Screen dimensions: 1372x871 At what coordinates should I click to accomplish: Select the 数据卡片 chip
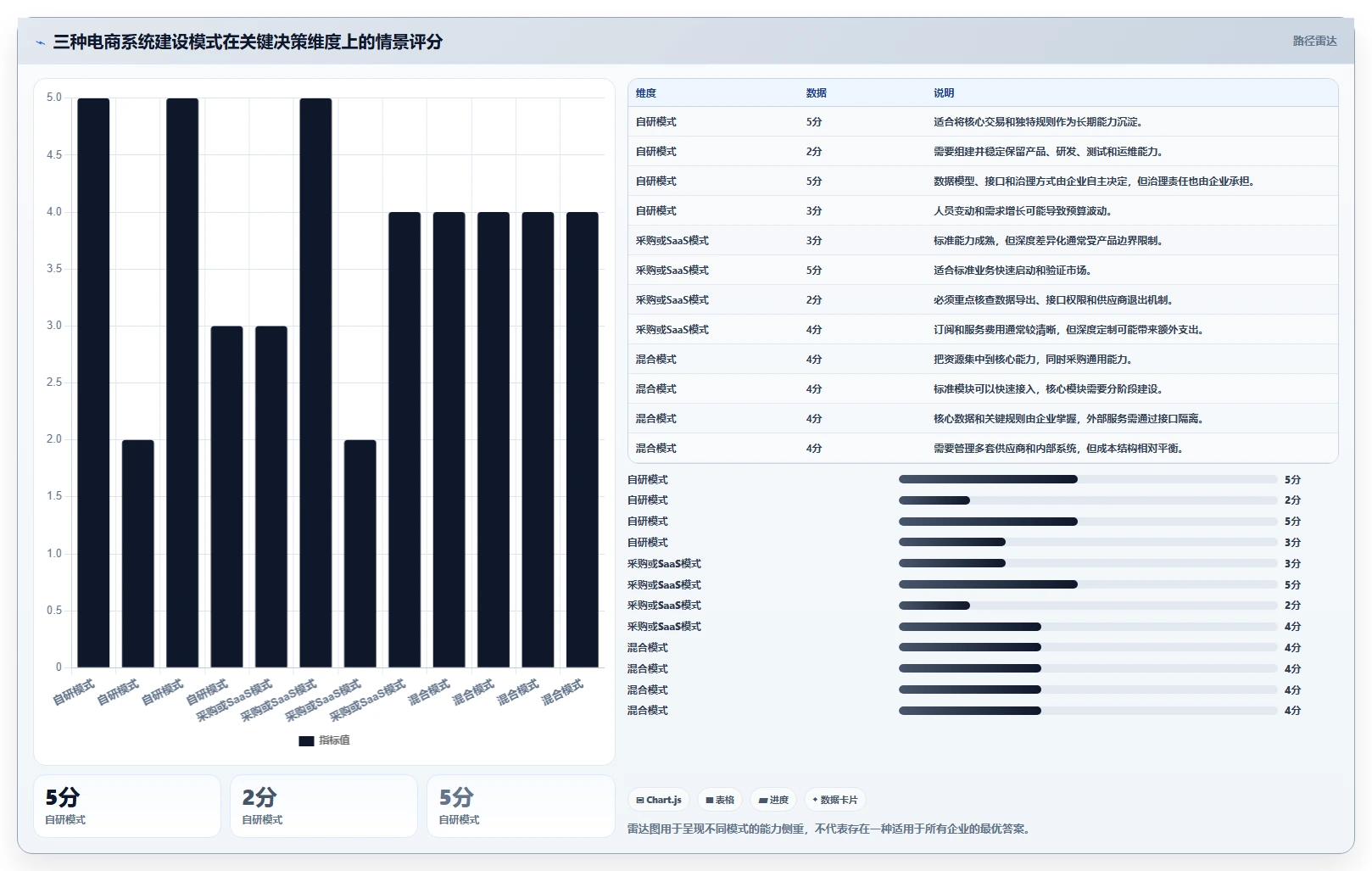[835, 800]
